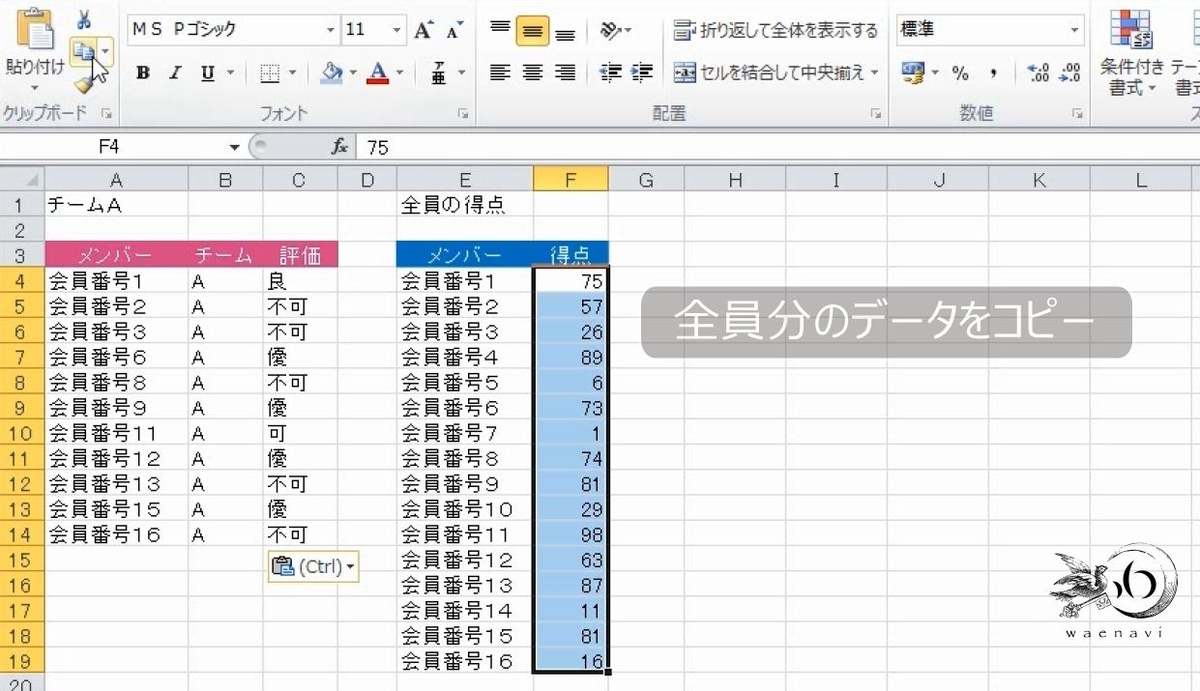1200x691 pixels.
Task: Click the Increase Font Size icon
Action: pos(424,30)
